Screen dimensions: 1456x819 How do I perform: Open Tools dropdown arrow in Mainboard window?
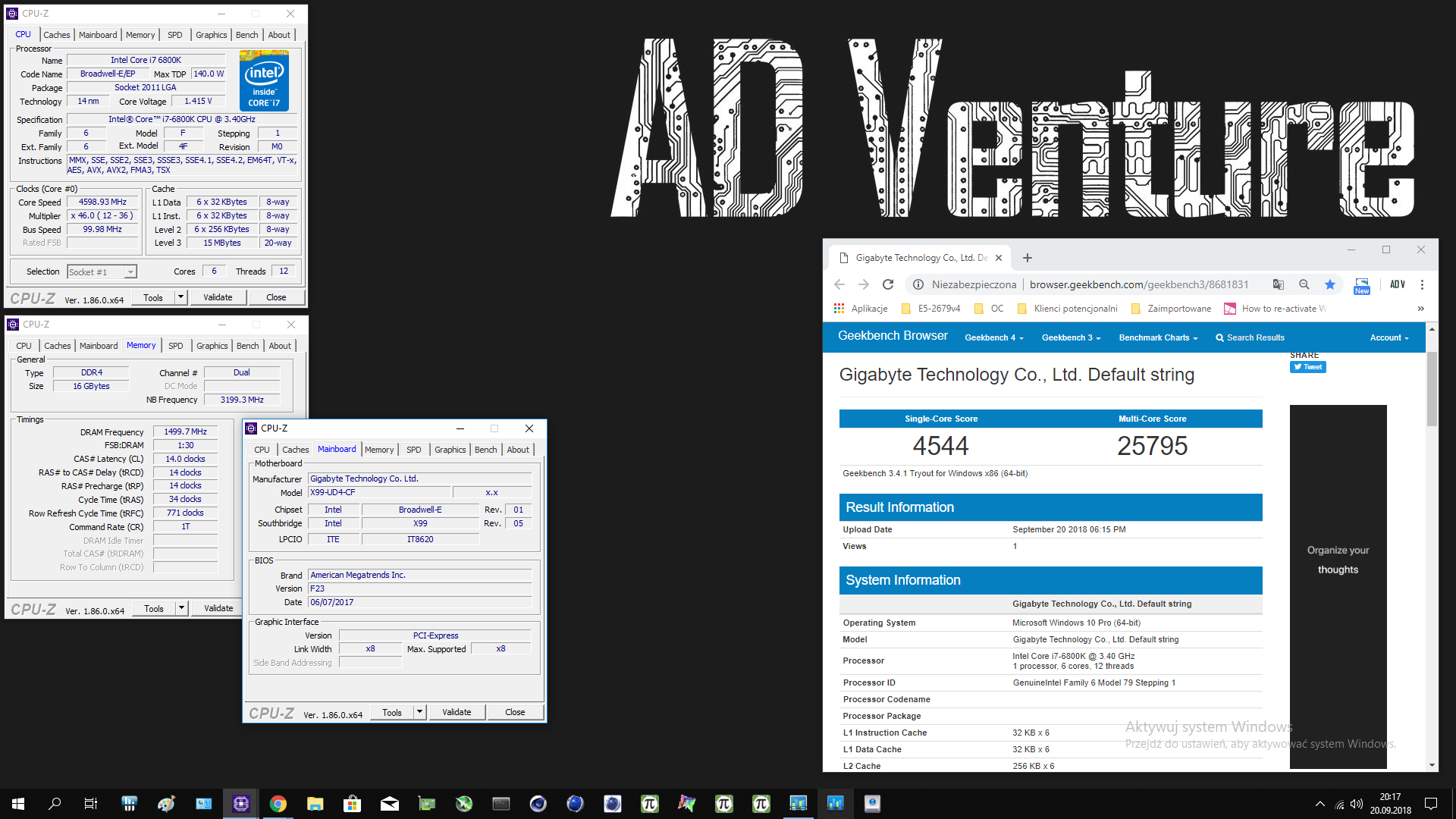point(419,713)
